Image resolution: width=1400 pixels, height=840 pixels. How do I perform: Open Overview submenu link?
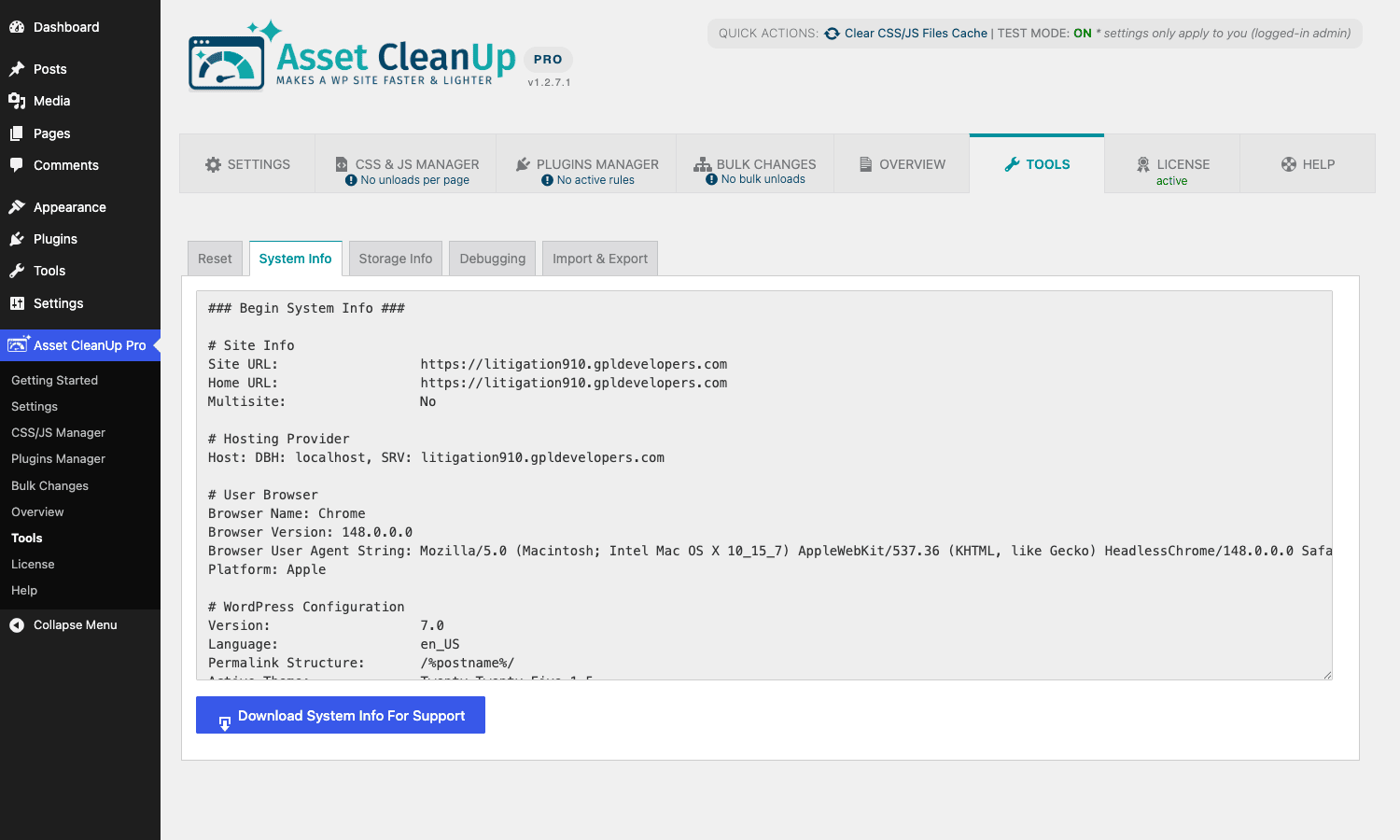tap(37, 511)
